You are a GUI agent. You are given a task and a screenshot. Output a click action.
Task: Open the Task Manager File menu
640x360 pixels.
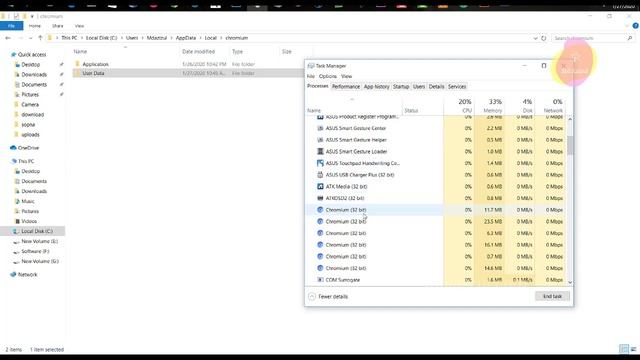pyautogui.click(x=311, y=76)
